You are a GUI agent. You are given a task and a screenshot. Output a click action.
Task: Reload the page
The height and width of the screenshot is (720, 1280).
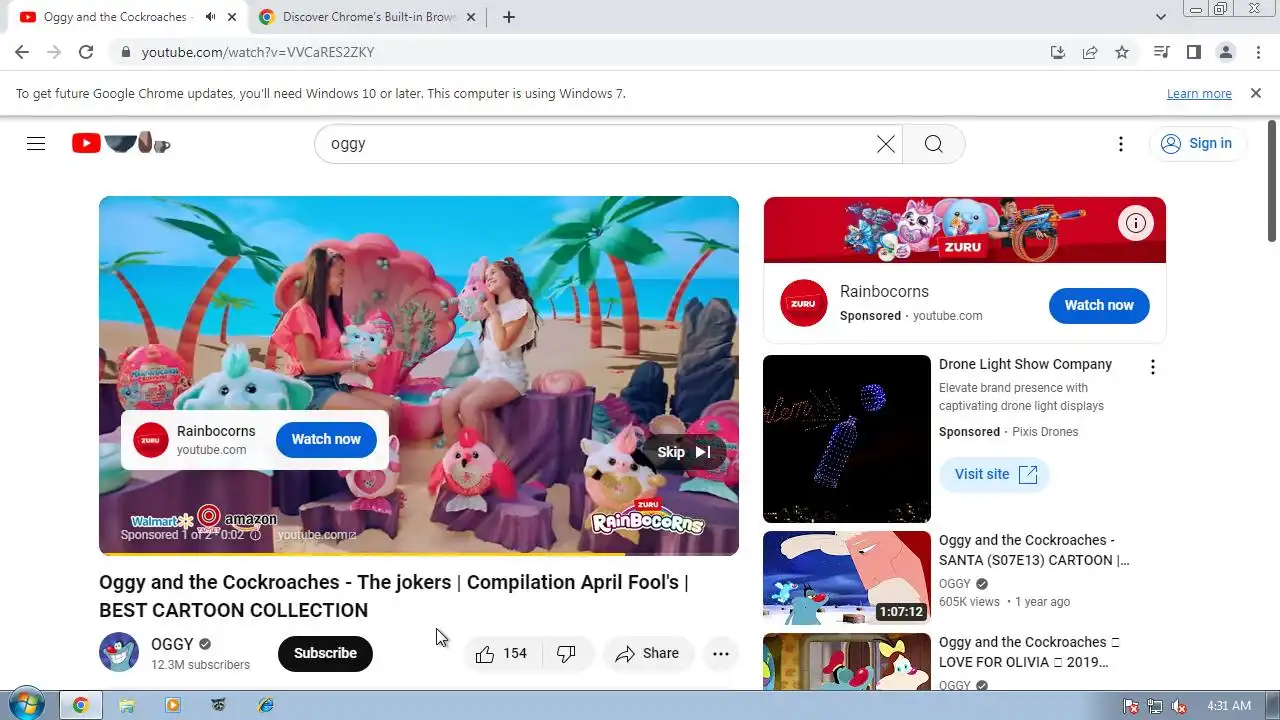point(86,52)
